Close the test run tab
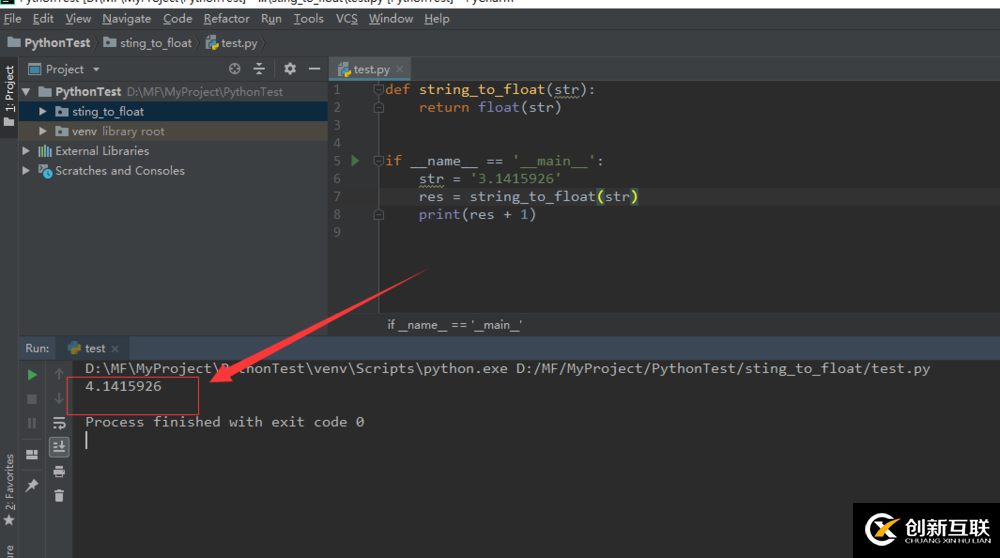Viewport: 1000px width, 558px height. click(115, 348)
